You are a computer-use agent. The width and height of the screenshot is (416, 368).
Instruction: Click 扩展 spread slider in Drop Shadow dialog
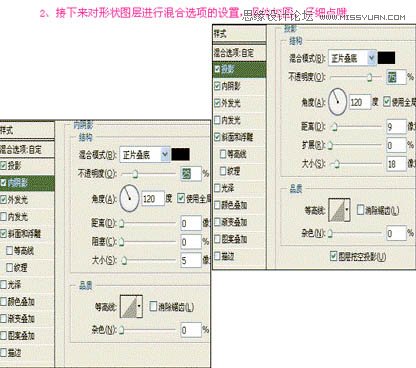pos(355,145)
